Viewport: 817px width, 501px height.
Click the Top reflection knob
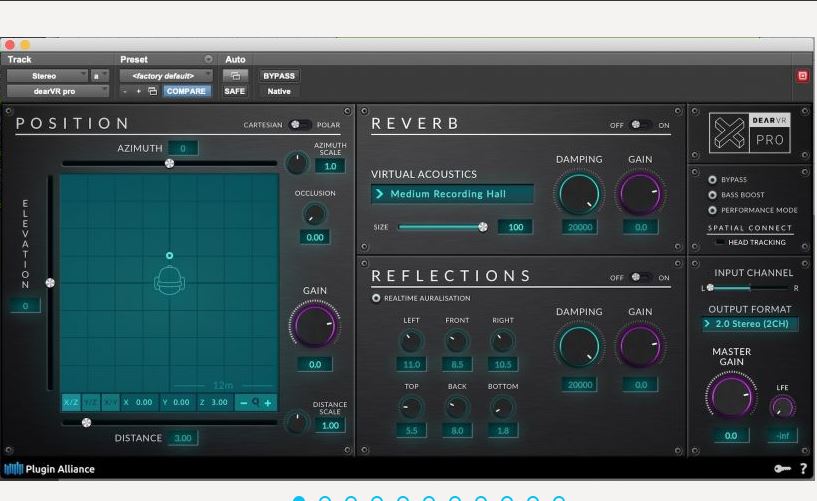tap(411, 408)
